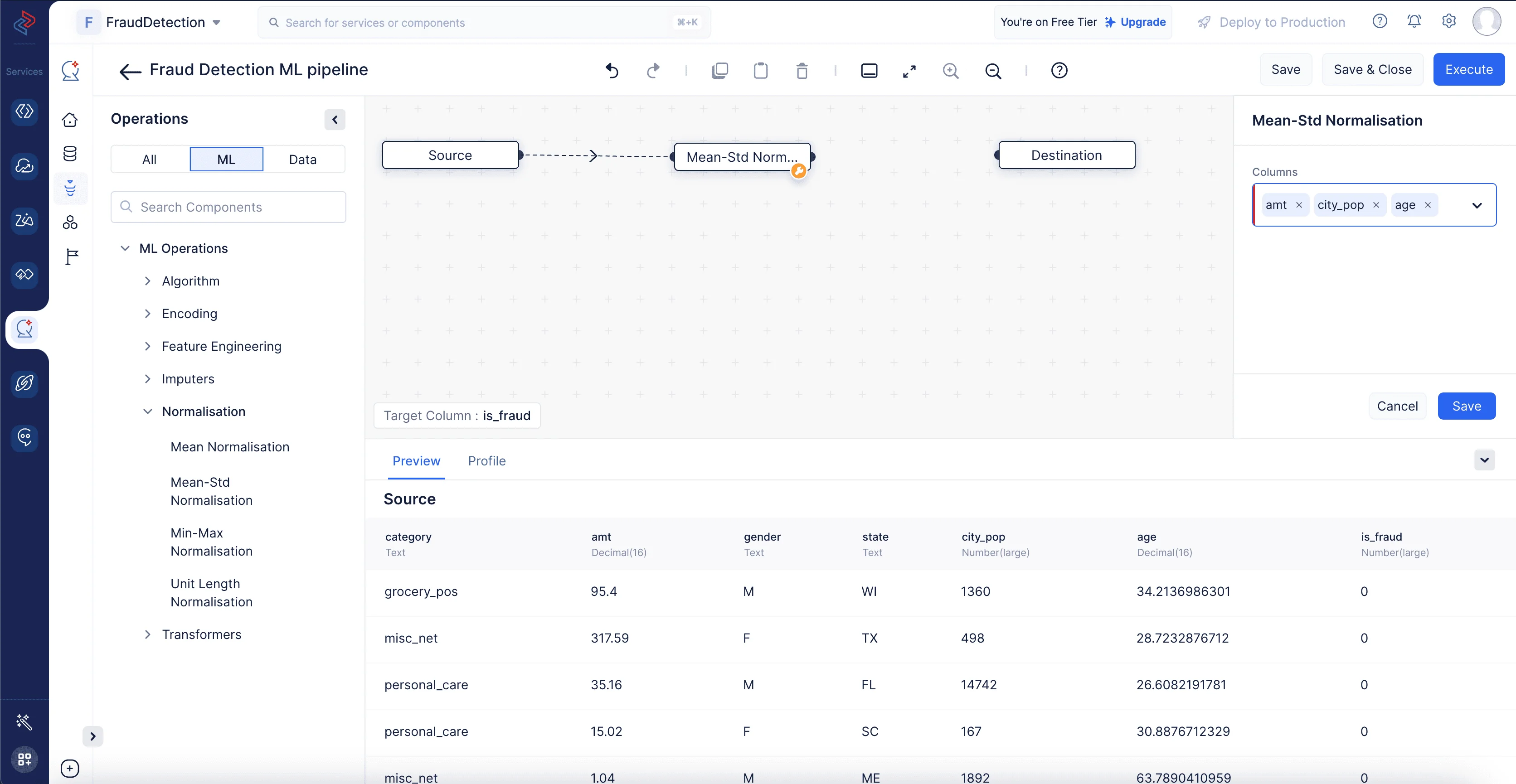Click the undo arrow in the toolbar
Screen dimensions: 1516x784
[612, 71]
